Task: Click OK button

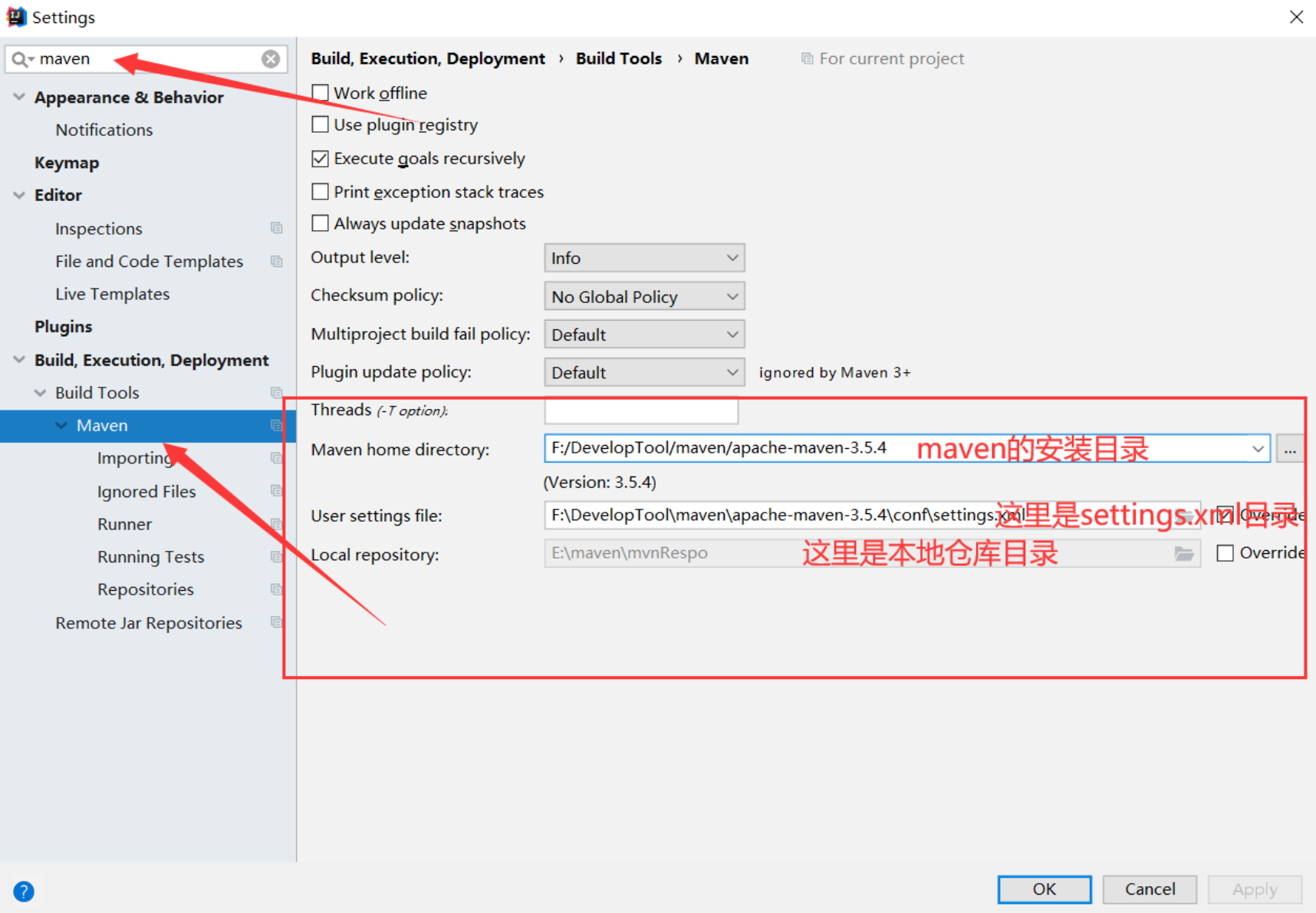Action: (x=1045, y=889)
